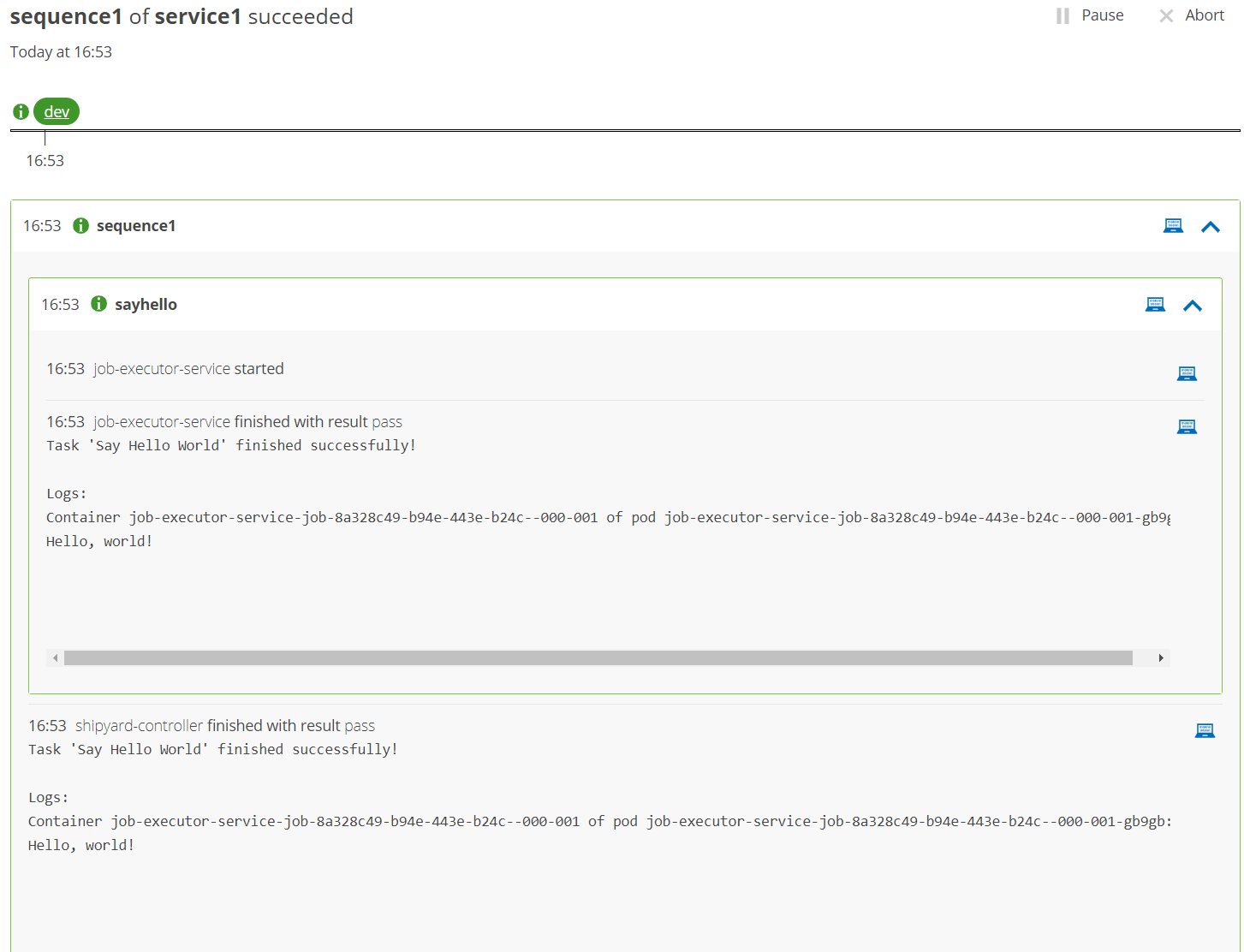Collapse the sayhello task panel

click(1192, 306)
